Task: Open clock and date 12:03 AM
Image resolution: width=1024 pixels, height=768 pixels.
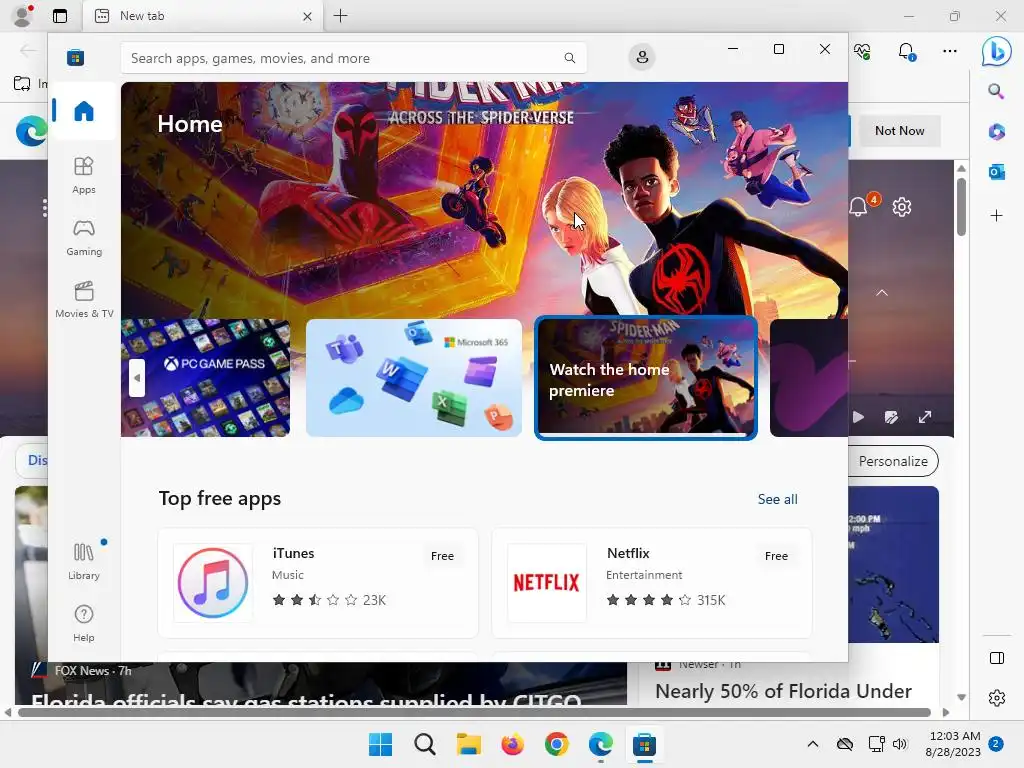Action: 953,744
